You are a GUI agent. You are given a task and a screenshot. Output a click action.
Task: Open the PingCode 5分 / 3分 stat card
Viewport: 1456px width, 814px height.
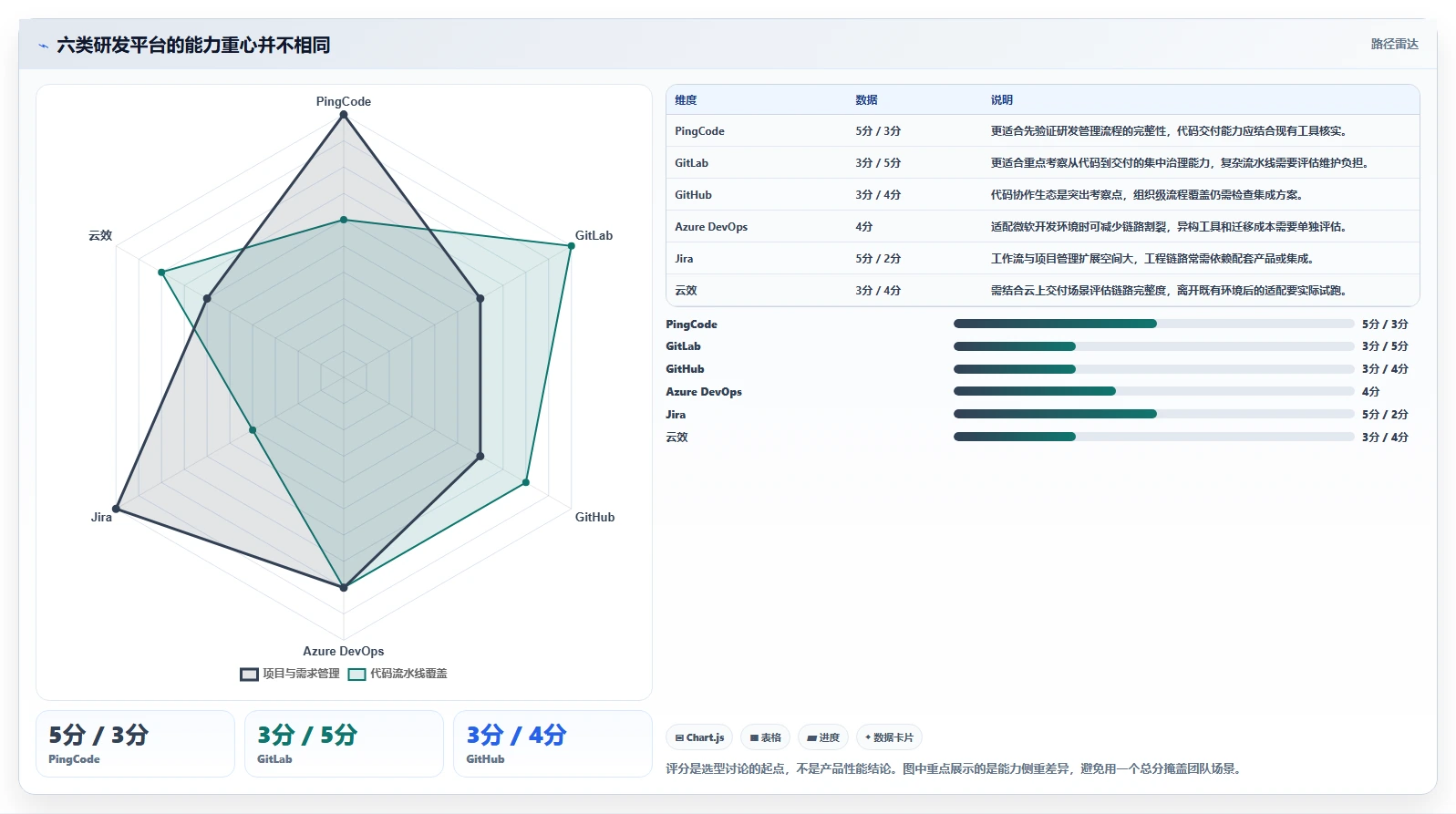(135, 744)
